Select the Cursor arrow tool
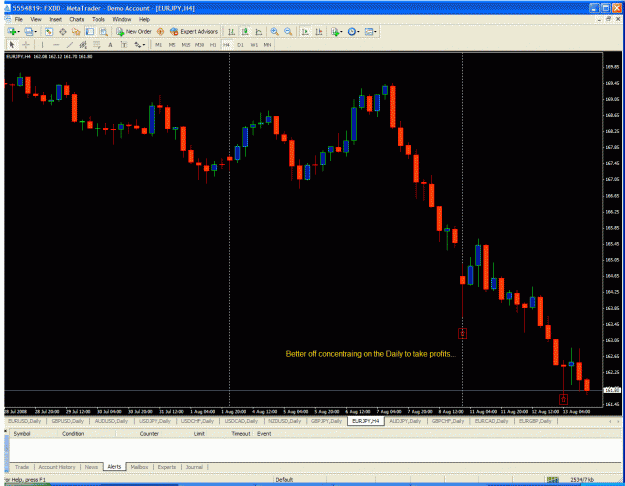Screen dimensions: 625x486 (x=12, y=45)
